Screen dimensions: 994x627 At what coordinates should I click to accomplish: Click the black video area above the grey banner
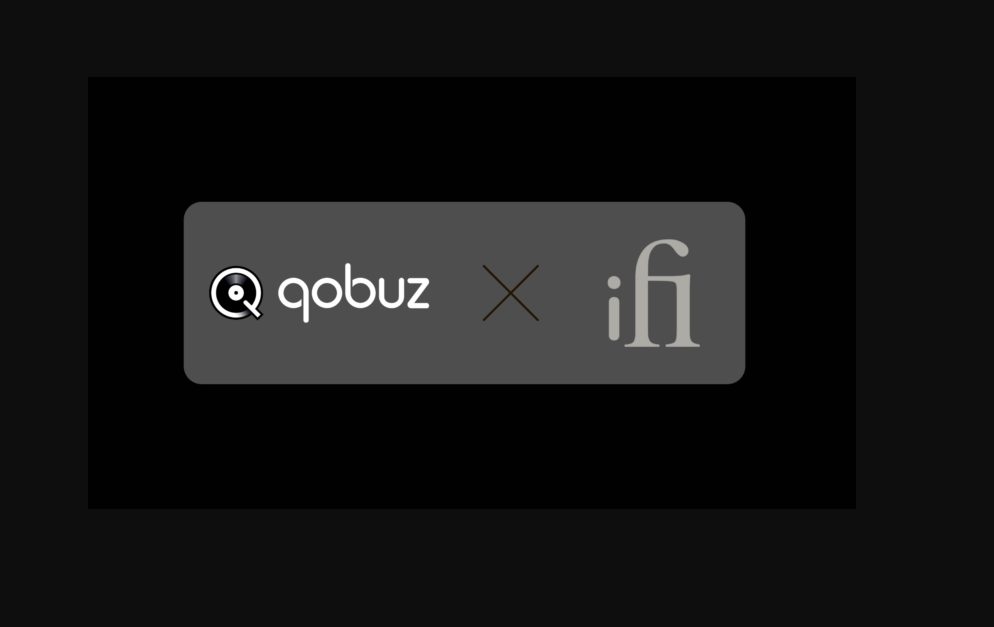pos(472,139)
